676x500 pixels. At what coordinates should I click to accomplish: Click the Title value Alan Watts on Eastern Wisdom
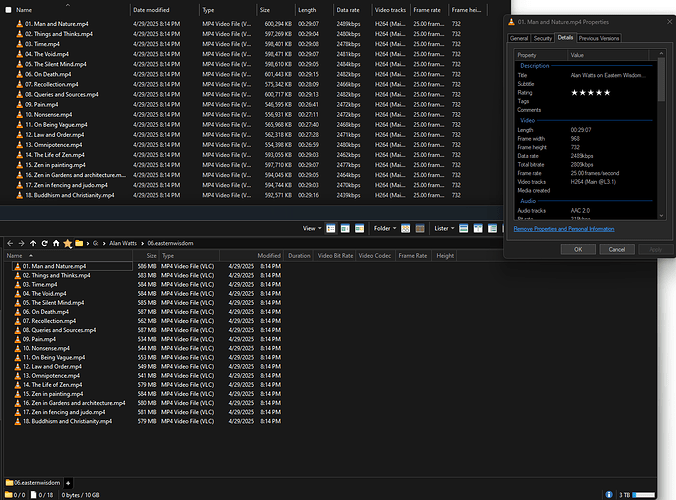(608, 75)
